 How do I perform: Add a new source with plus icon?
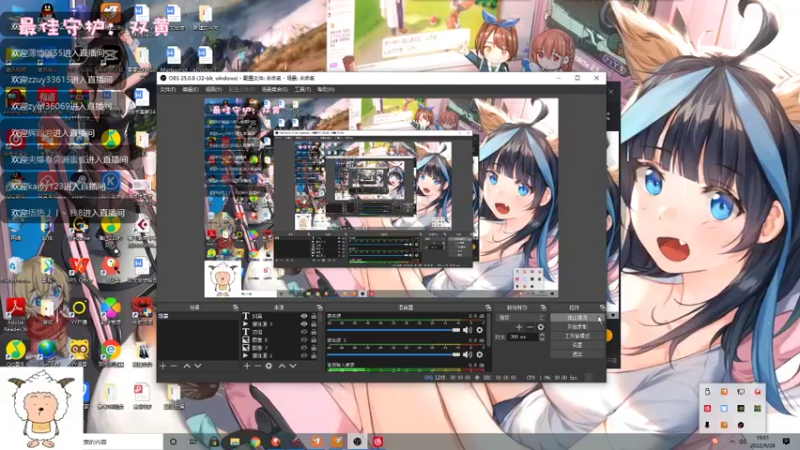(247, 366)
